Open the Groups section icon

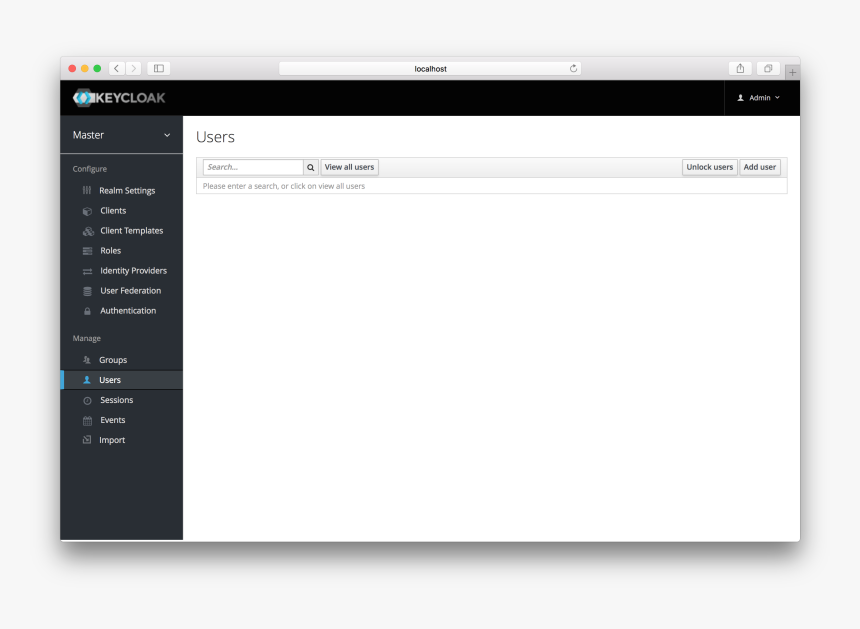click(88, 359)
